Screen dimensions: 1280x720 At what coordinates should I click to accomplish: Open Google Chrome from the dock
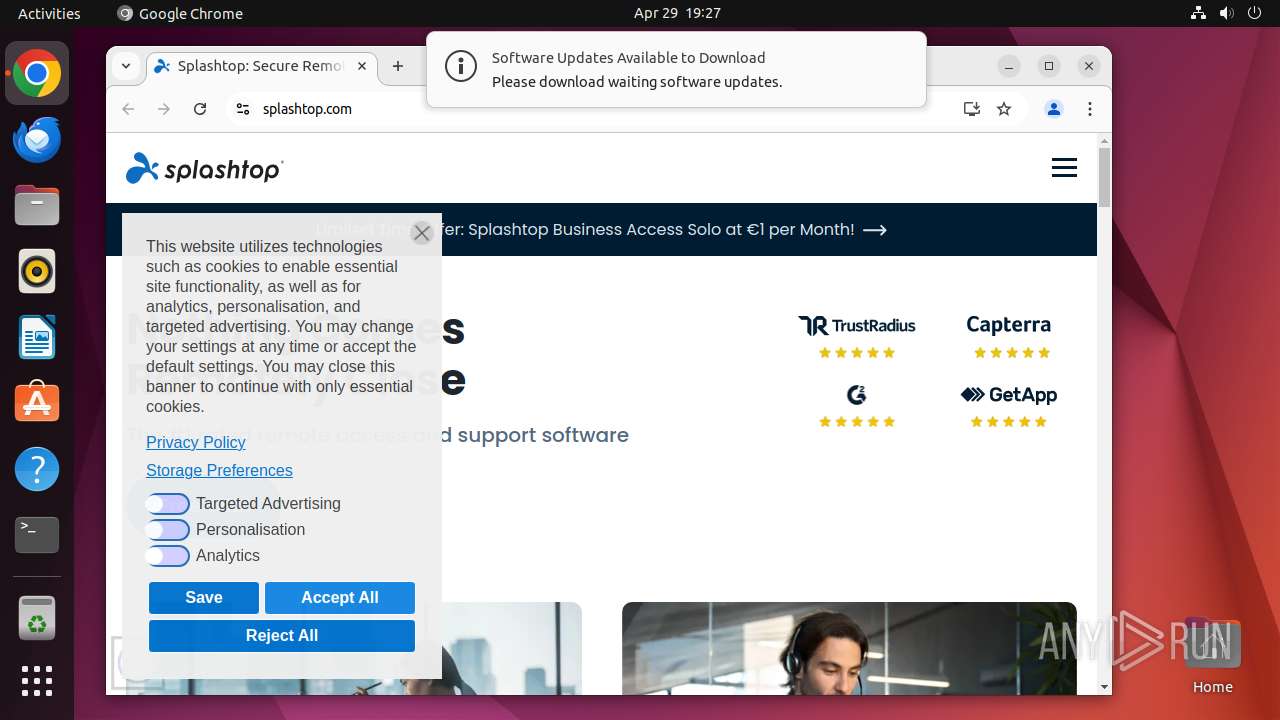(x=37, y=74)
